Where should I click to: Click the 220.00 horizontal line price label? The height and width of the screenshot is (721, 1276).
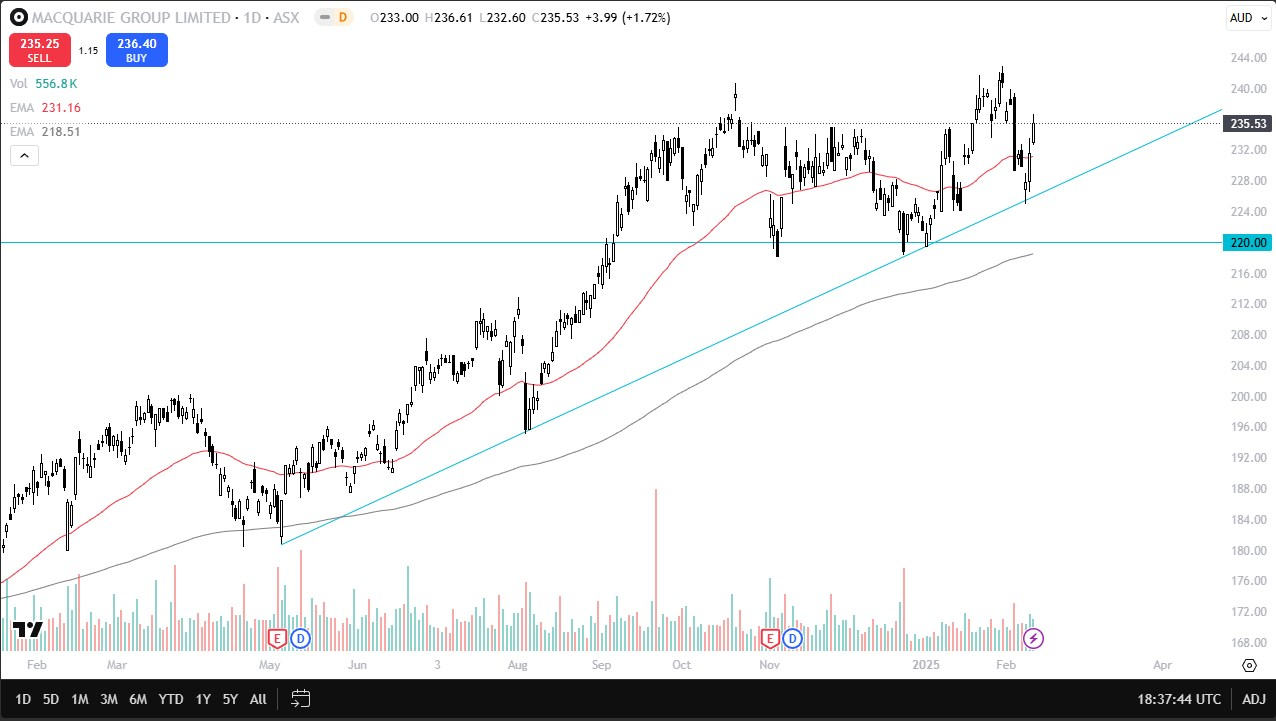point(1249,242)
